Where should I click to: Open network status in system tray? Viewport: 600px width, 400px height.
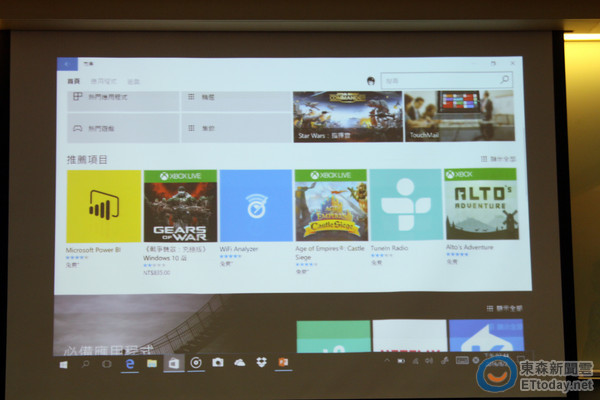tap(416, 361)
